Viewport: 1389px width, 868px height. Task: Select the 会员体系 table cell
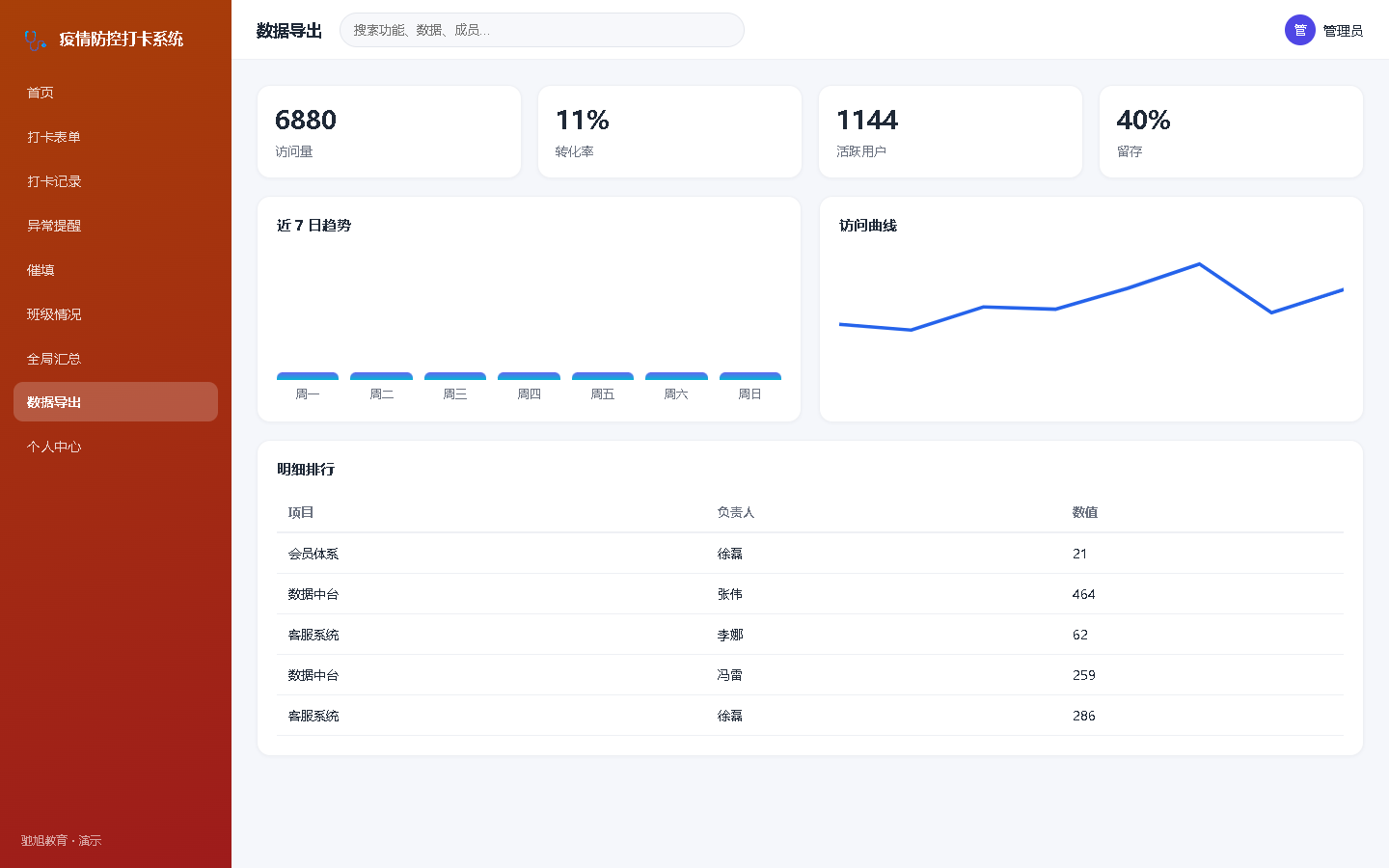point(313,554)
